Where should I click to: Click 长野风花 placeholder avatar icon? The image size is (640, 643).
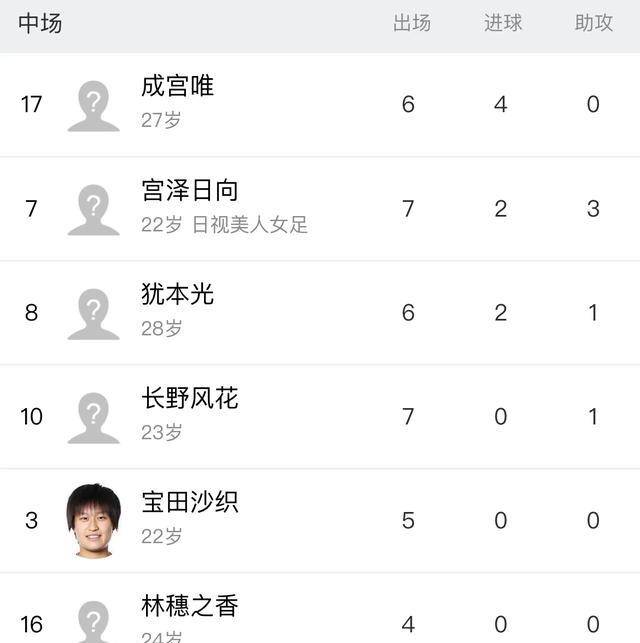tap(93, 418)
